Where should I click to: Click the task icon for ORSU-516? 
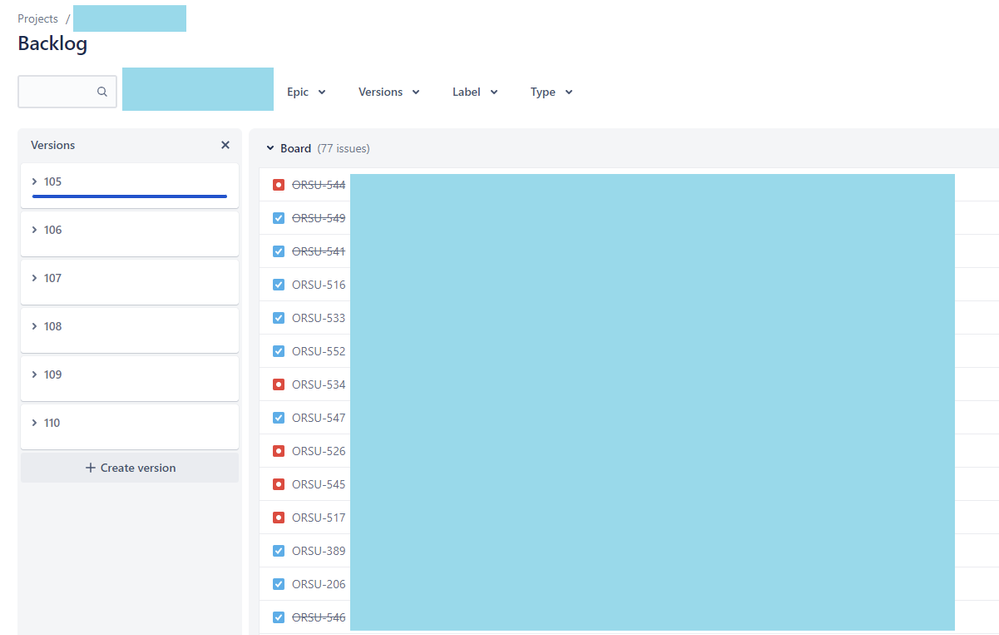click(x=278, y=285)
